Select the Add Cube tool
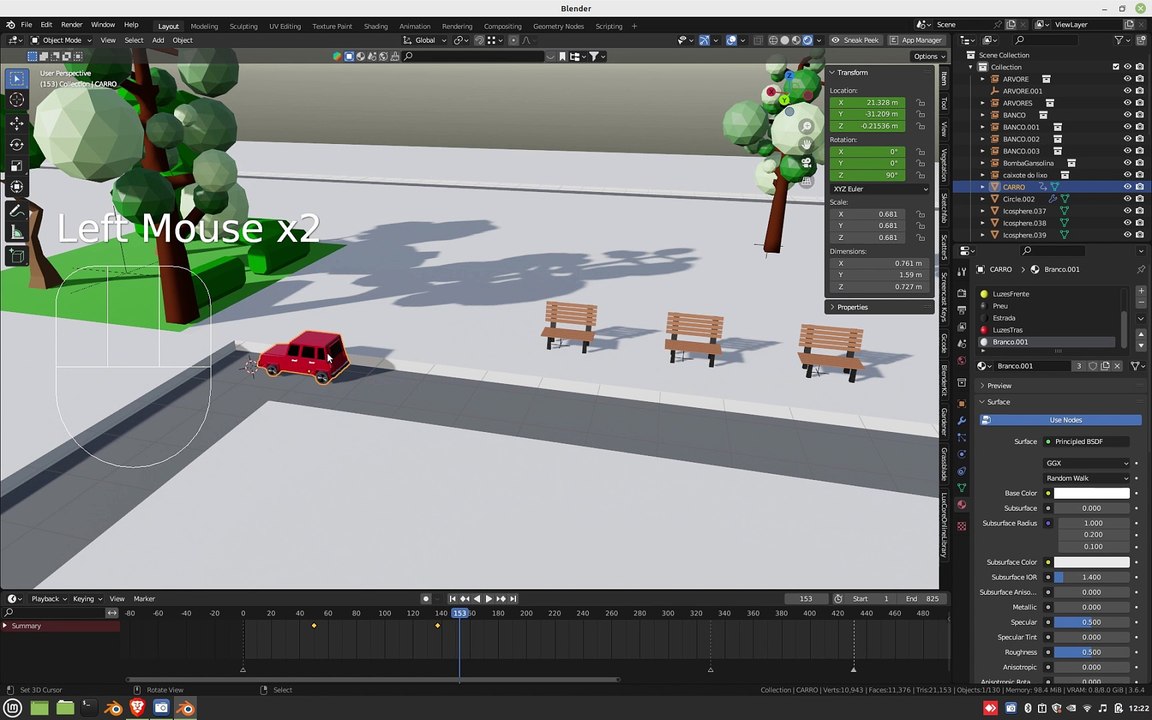This screenshot has height=720, width=1152. click(16, 256)
